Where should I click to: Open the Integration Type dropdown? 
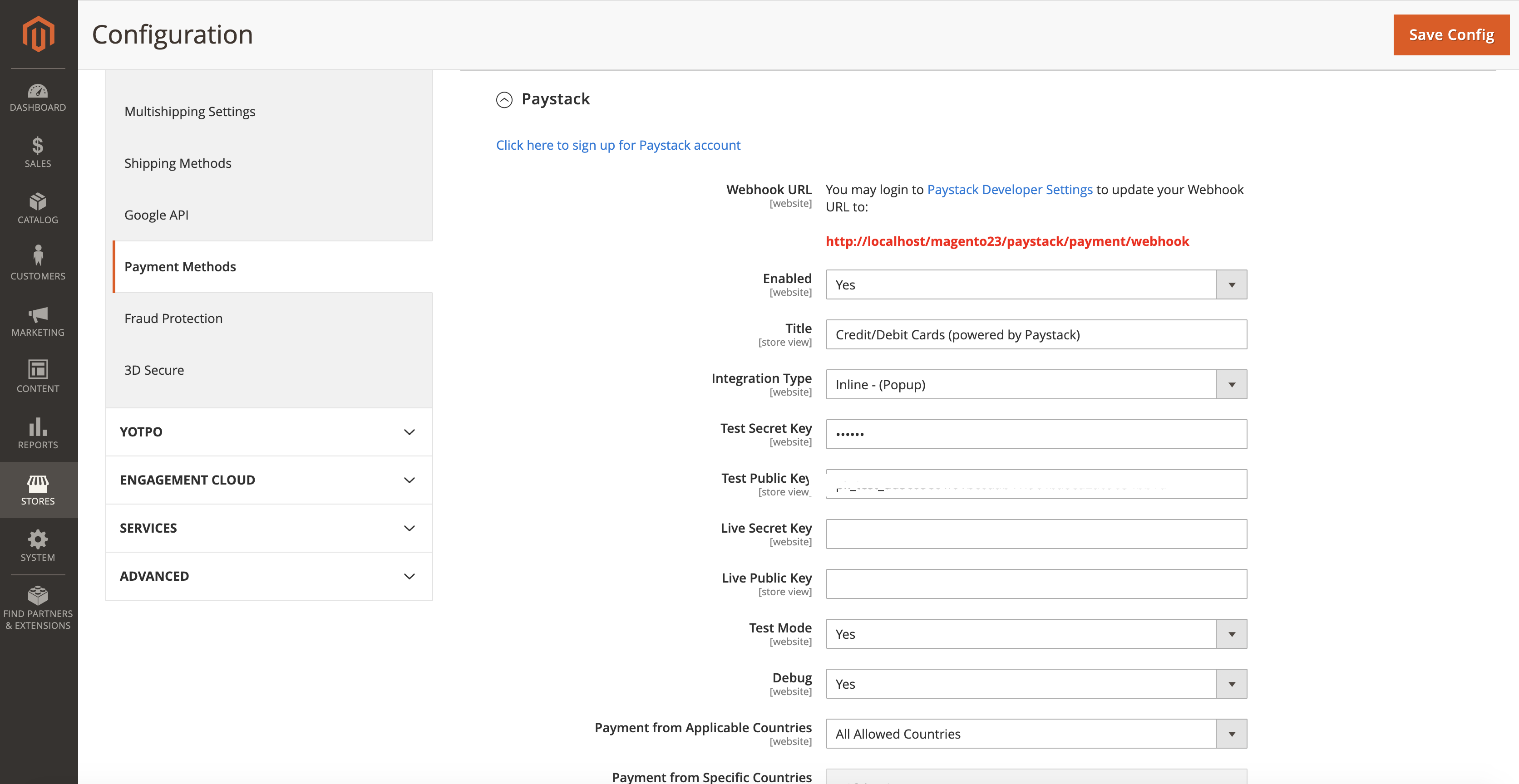tap(1036, 384)
